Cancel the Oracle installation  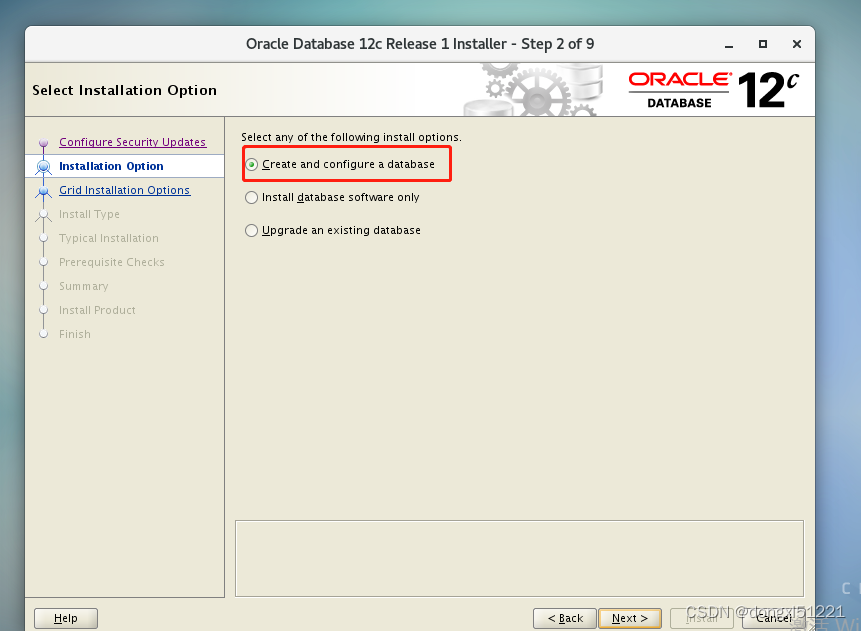(773, 618)
